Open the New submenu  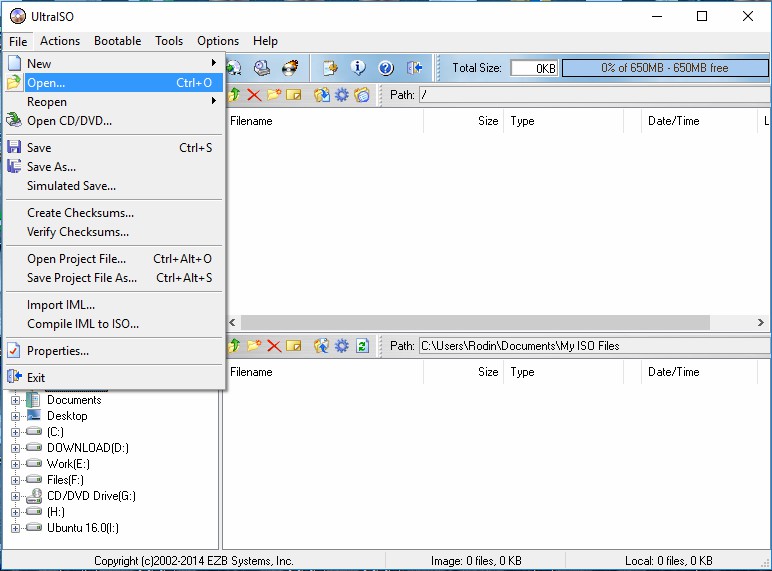(x=114, y=63)
